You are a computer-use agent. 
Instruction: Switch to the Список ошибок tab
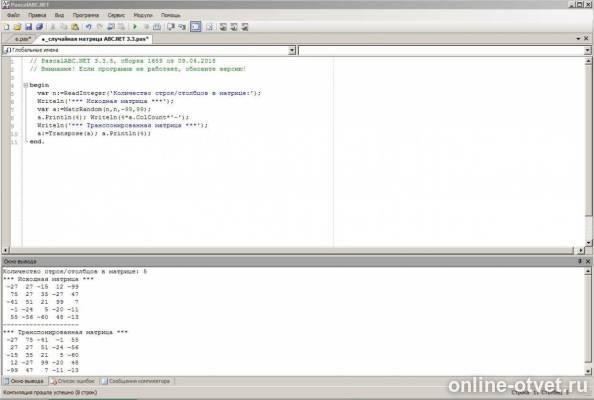pyautogui.click(x=73, y=381)
